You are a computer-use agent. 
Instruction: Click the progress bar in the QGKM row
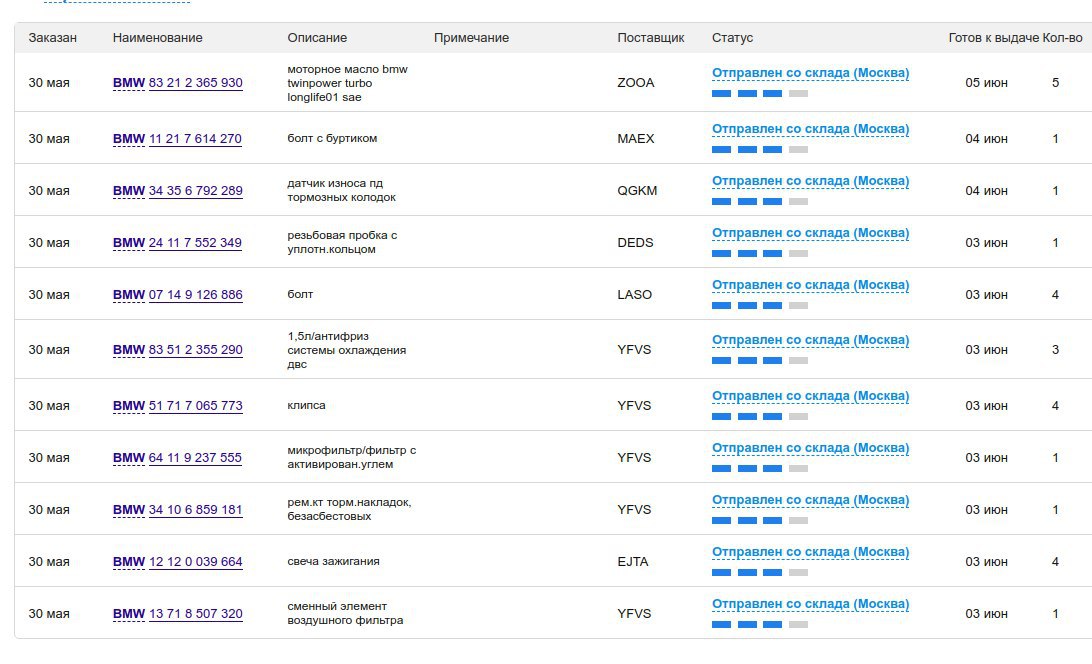760,201
